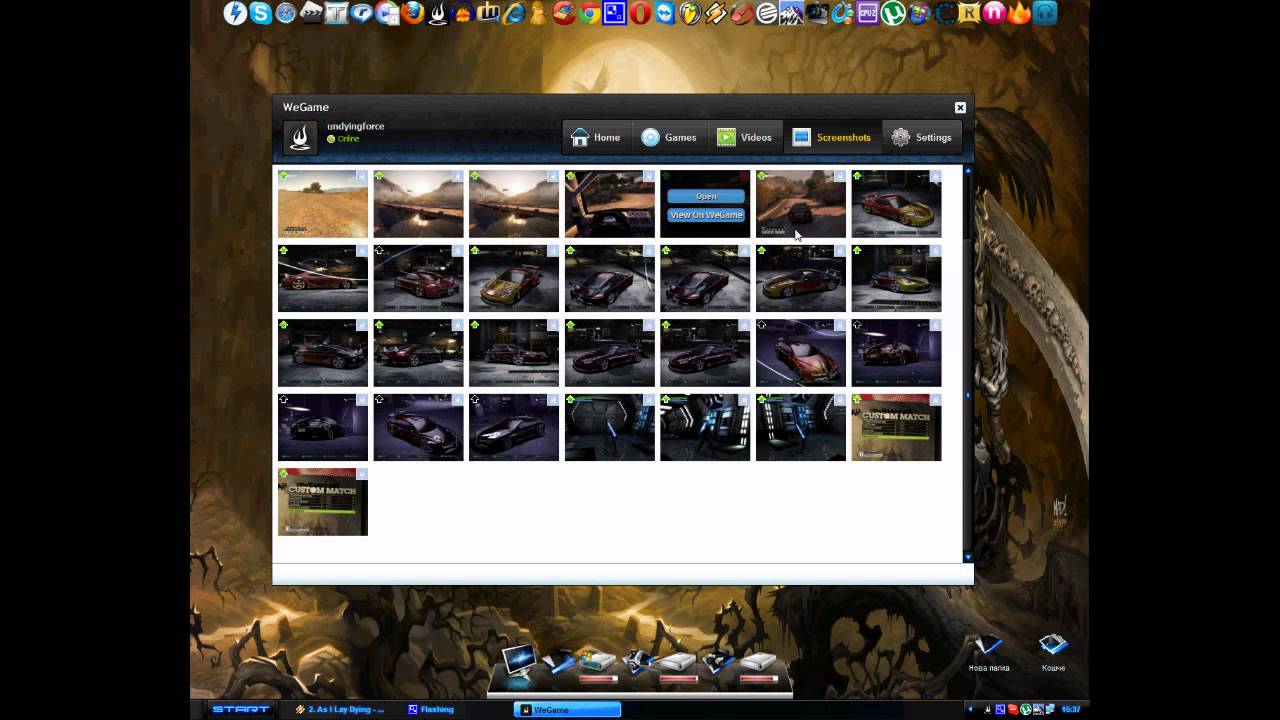Click the WeGame taskbar button

pos(567,710)
